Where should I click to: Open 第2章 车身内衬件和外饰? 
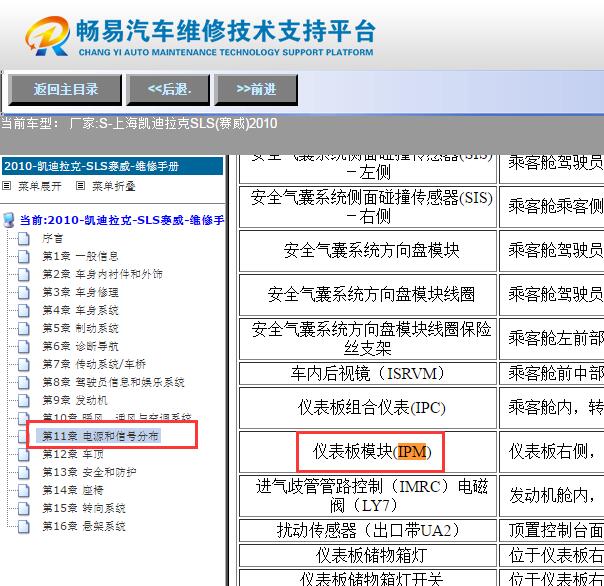102,274
